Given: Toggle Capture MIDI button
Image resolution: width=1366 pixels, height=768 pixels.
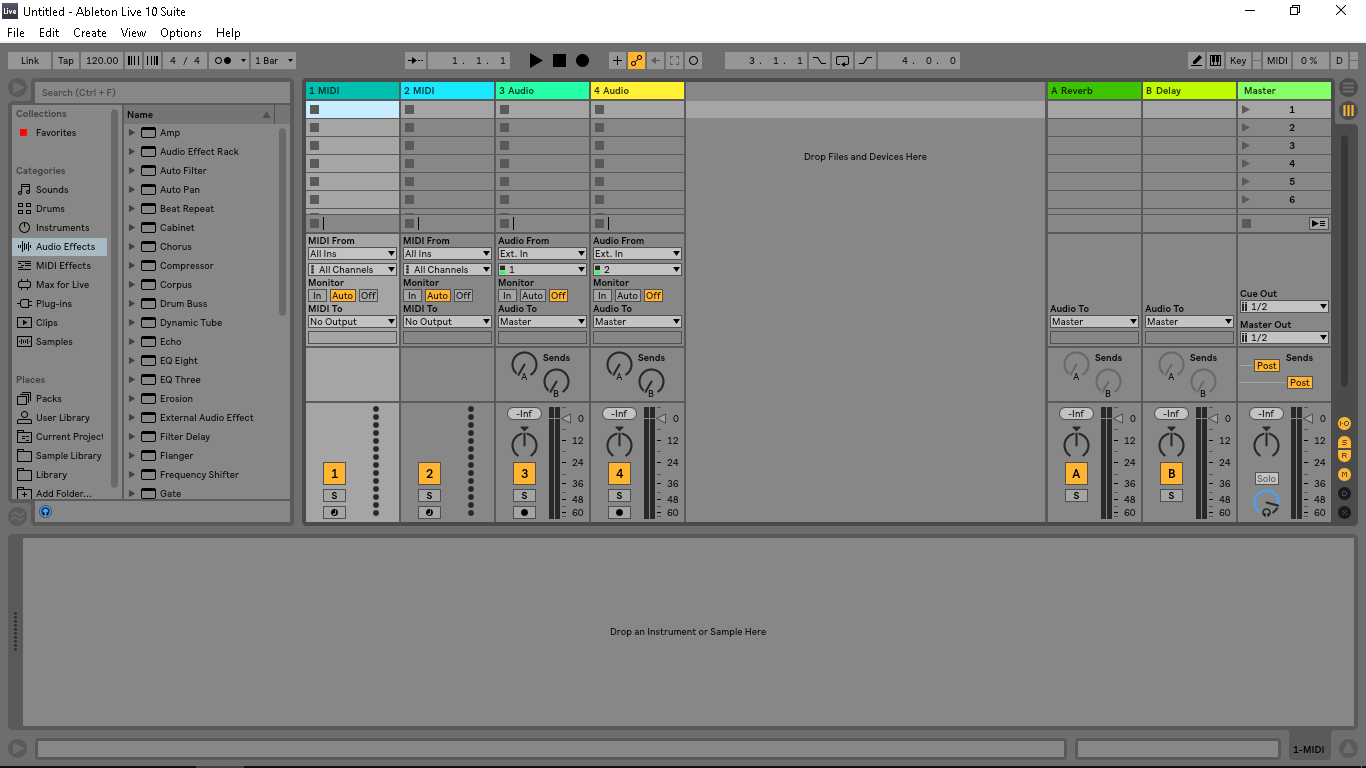Looking at the screenshot, I should (x=674, y=60).
